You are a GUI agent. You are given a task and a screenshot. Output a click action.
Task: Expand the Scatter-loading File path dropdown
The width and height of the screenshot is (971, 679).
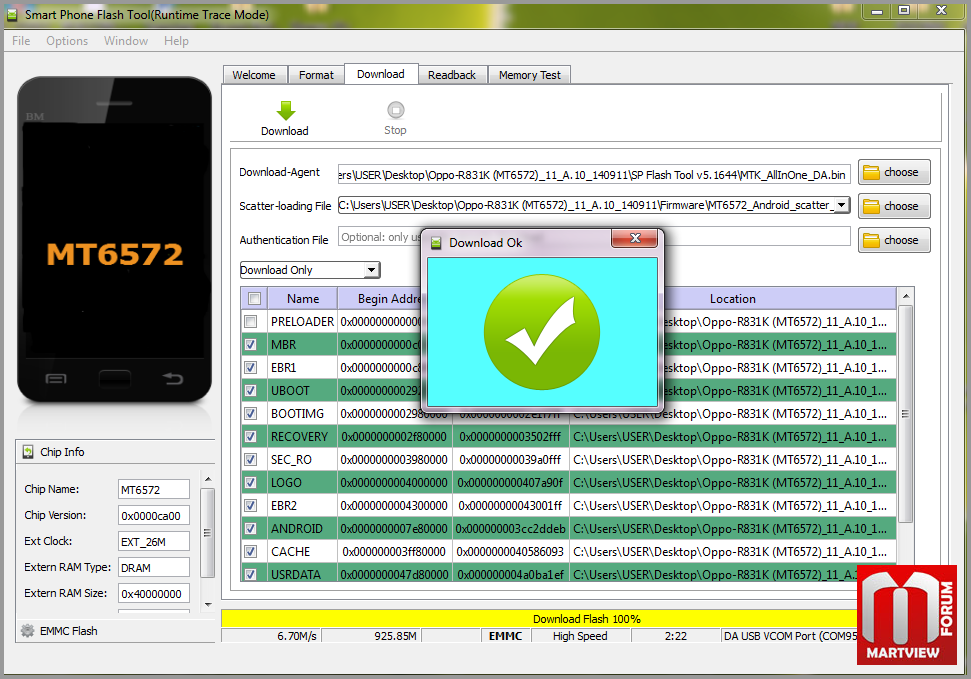[x=841, y=205]
